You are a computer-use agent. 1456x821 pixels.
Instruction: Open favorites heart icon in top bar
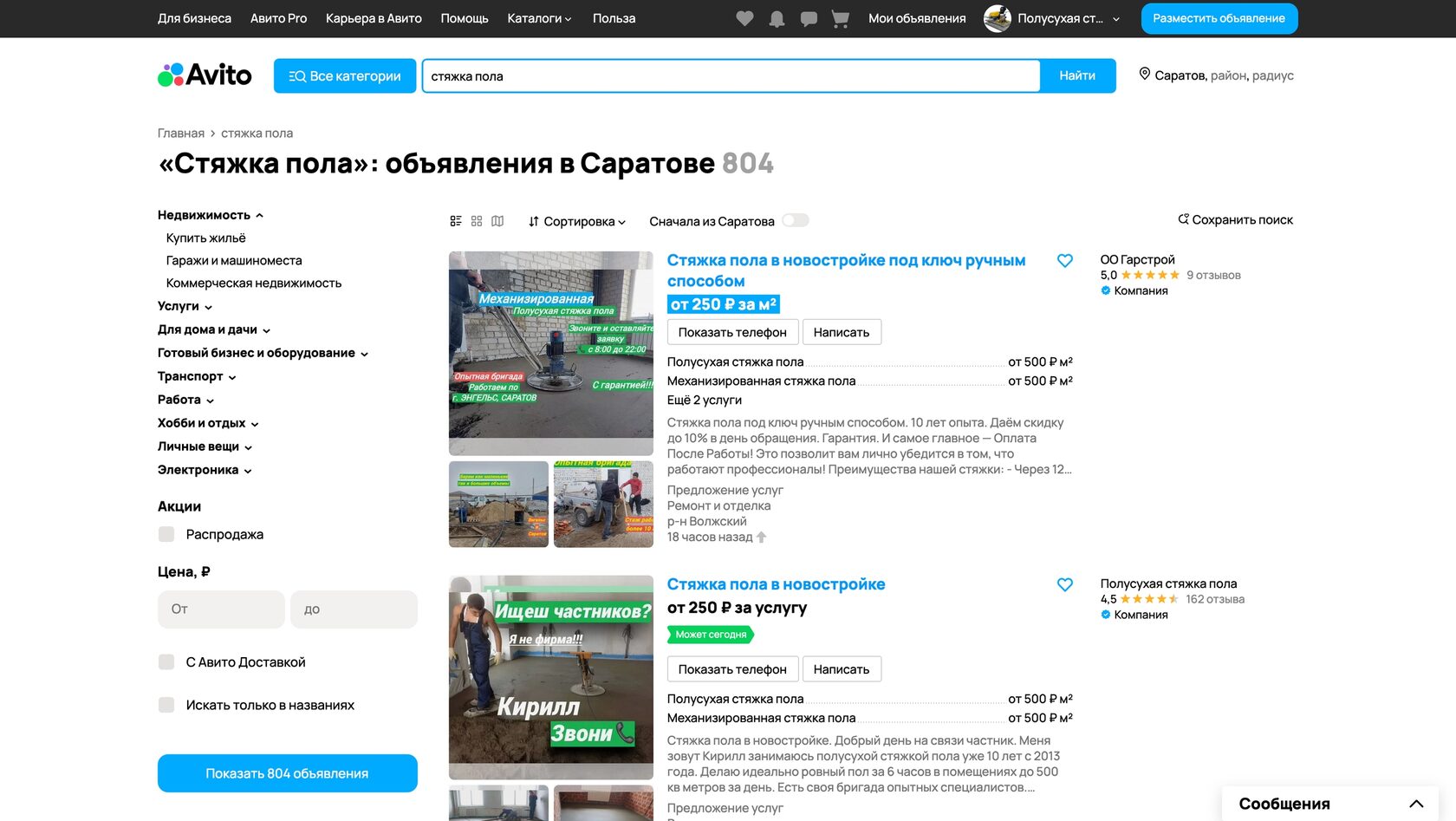point(744,18)
